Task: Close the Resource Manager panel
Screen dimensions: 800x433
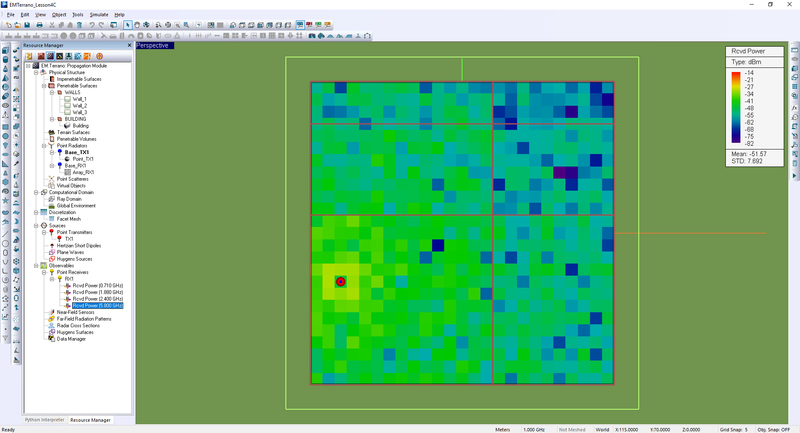Action: pos(129,45)
